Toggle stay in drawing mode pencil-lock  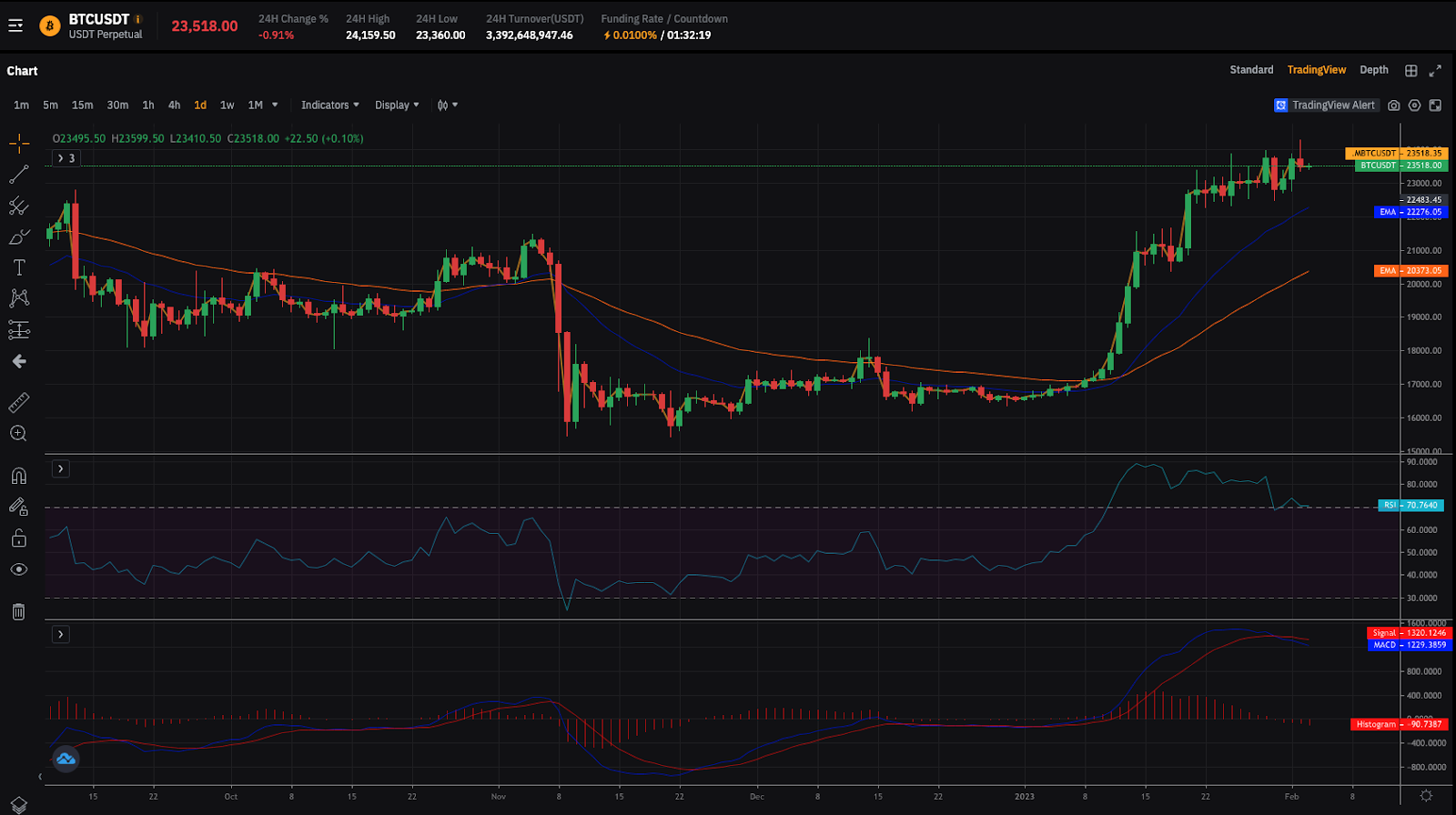tap(19, 507)
